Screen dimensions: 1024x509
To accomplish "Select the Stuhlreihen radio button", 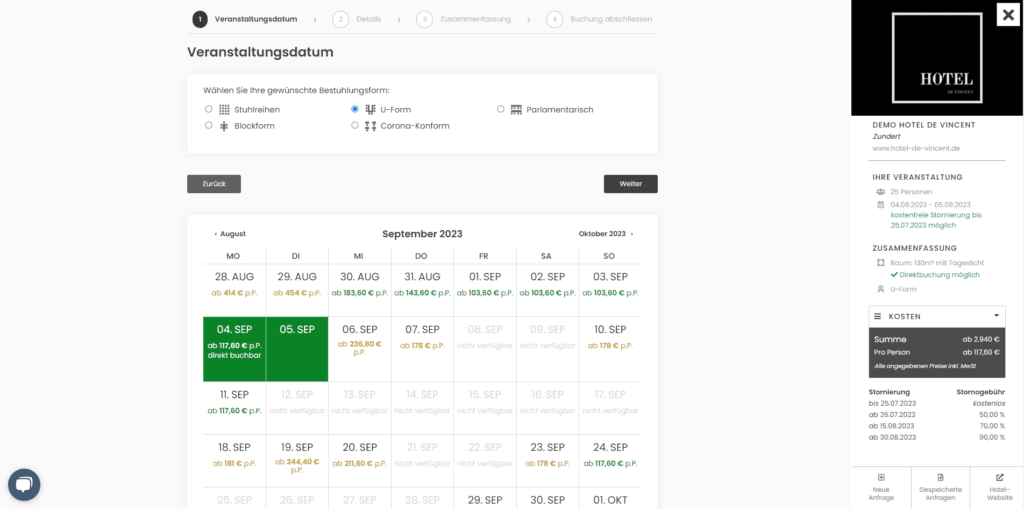I will (208, 109).
